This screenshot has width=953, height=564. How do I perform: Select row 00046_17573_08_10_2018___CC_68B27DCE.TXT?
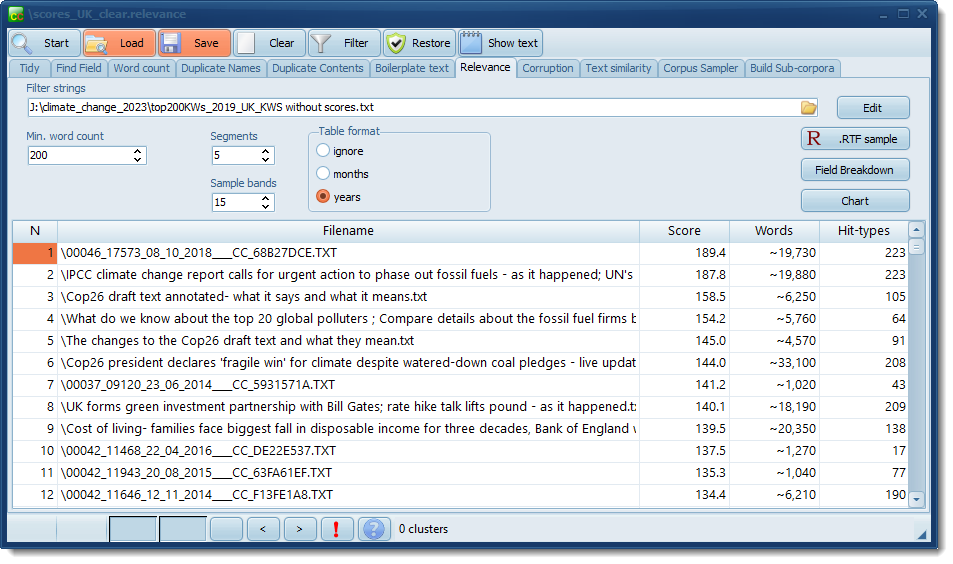[460, 253]
